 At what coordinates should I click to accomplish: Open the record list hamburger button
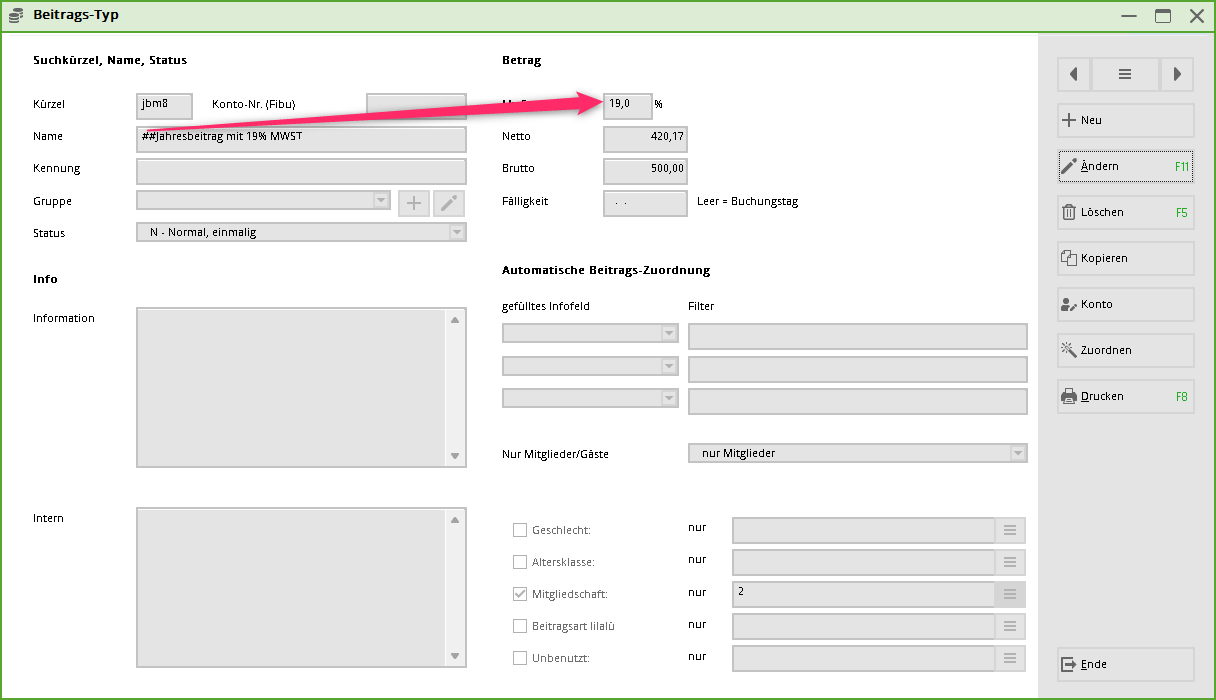(1125, 74)
